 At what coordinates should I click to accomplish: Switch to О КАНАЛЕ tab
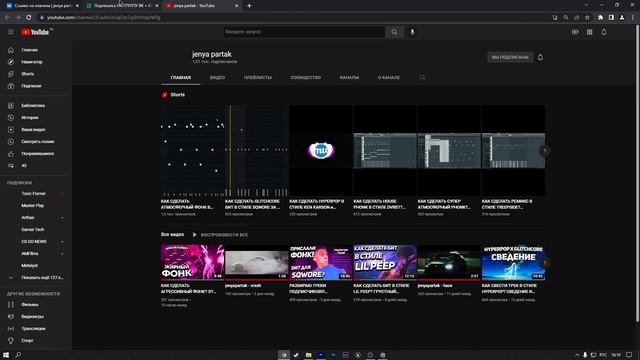click(x=389, y=78)
